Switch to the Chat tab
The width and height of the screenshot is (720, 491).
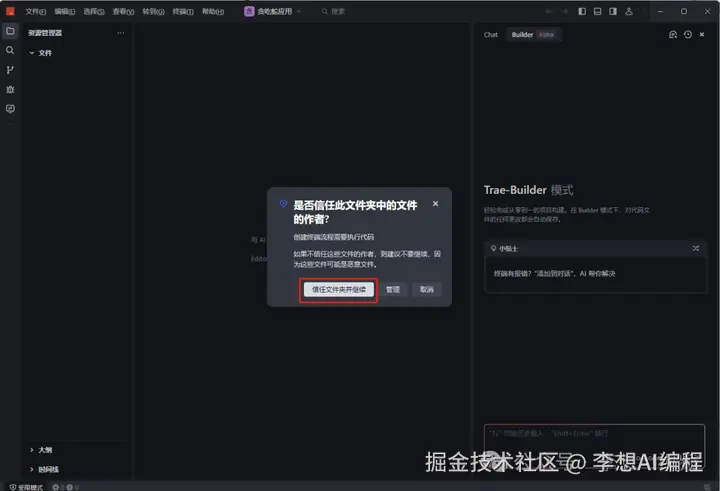pyautogui.click(x=490, y=34)
